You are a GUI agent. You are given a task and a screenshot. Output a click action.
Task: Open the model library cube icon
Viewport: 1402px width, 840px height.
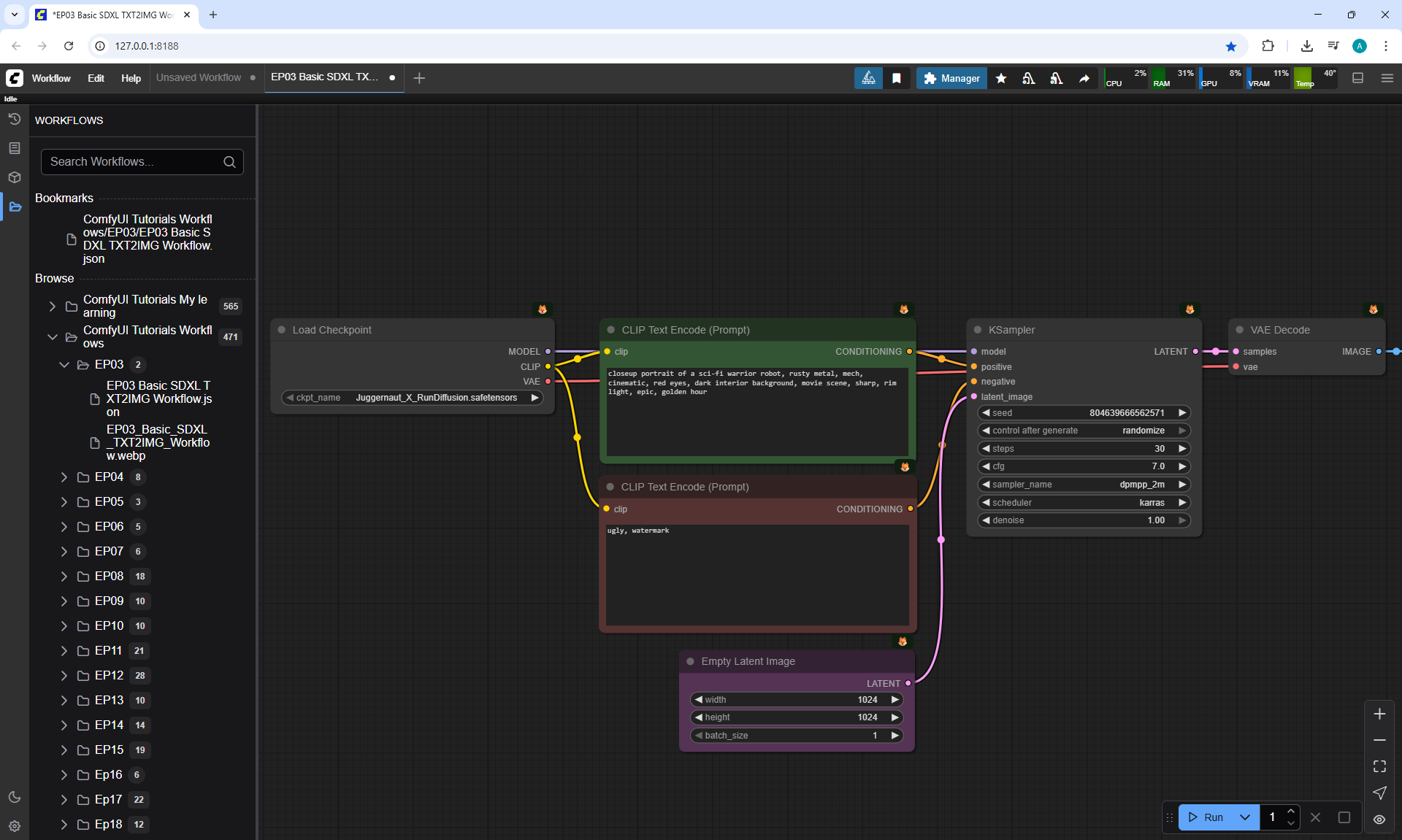point(14,177)
